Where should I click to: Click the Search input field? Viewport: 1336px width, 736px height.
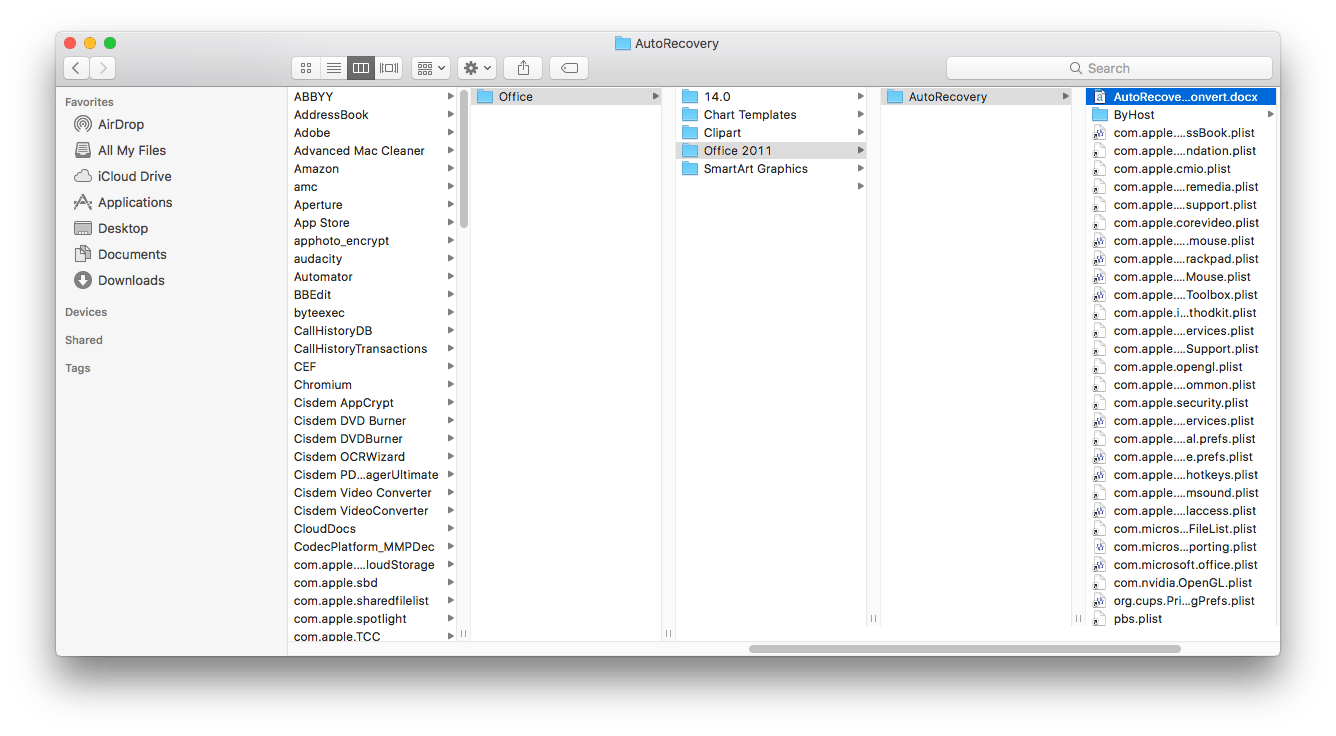[1109, 68]
